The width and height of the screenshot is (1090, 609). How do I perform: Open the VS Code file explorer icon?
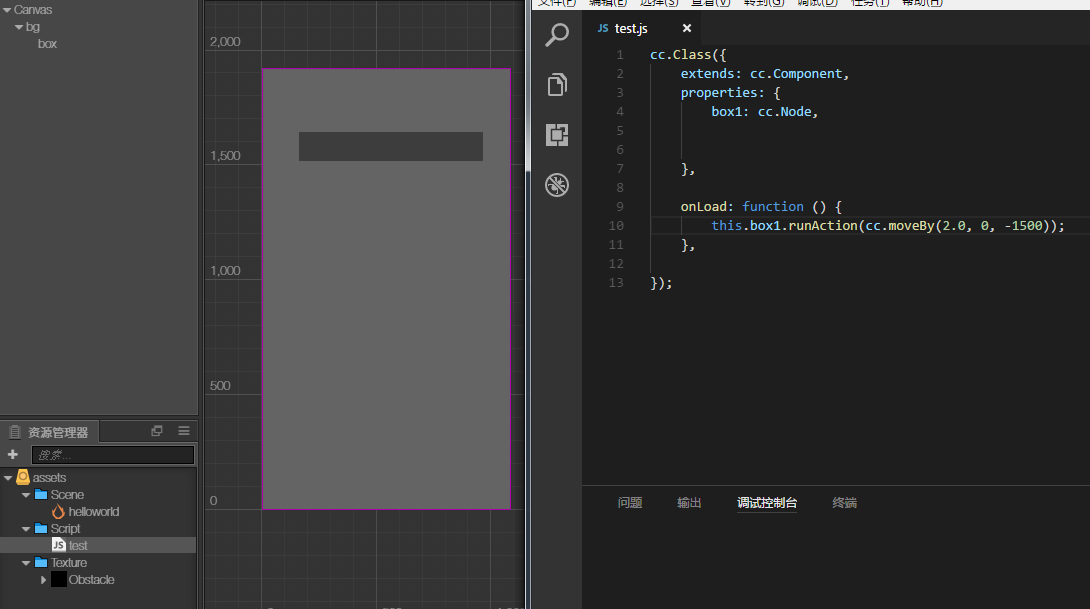(557, 84)
